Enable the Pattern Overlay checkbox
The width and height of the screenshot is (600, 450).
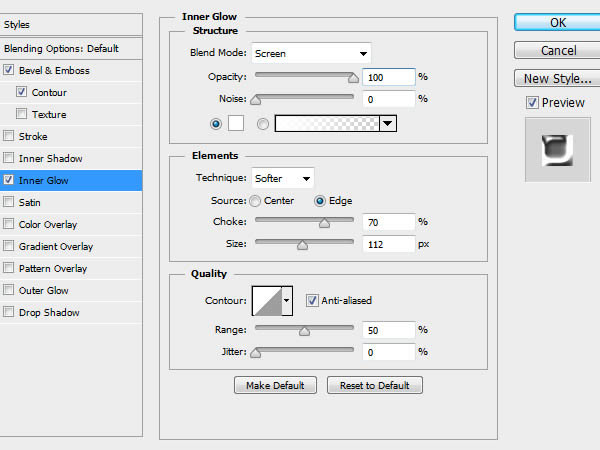[x=8, y=268]
